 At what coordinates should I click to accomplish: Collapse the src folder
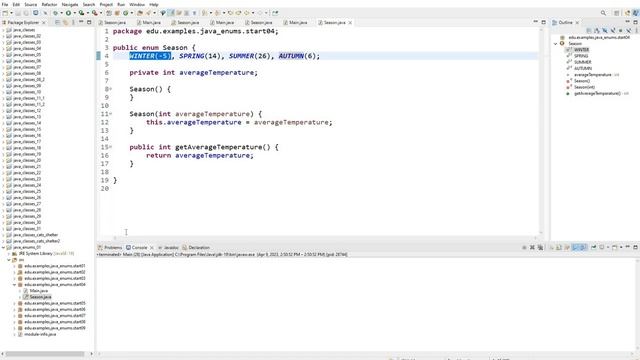point(9,260)
